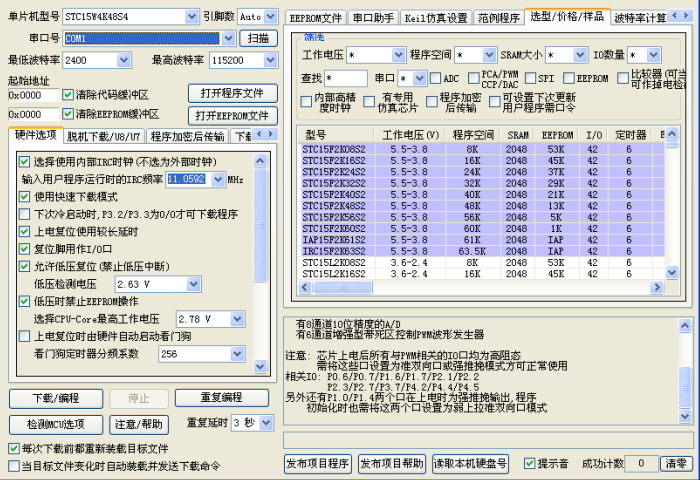Open watchdog divider 256 dropdown

tap(237, 354)
